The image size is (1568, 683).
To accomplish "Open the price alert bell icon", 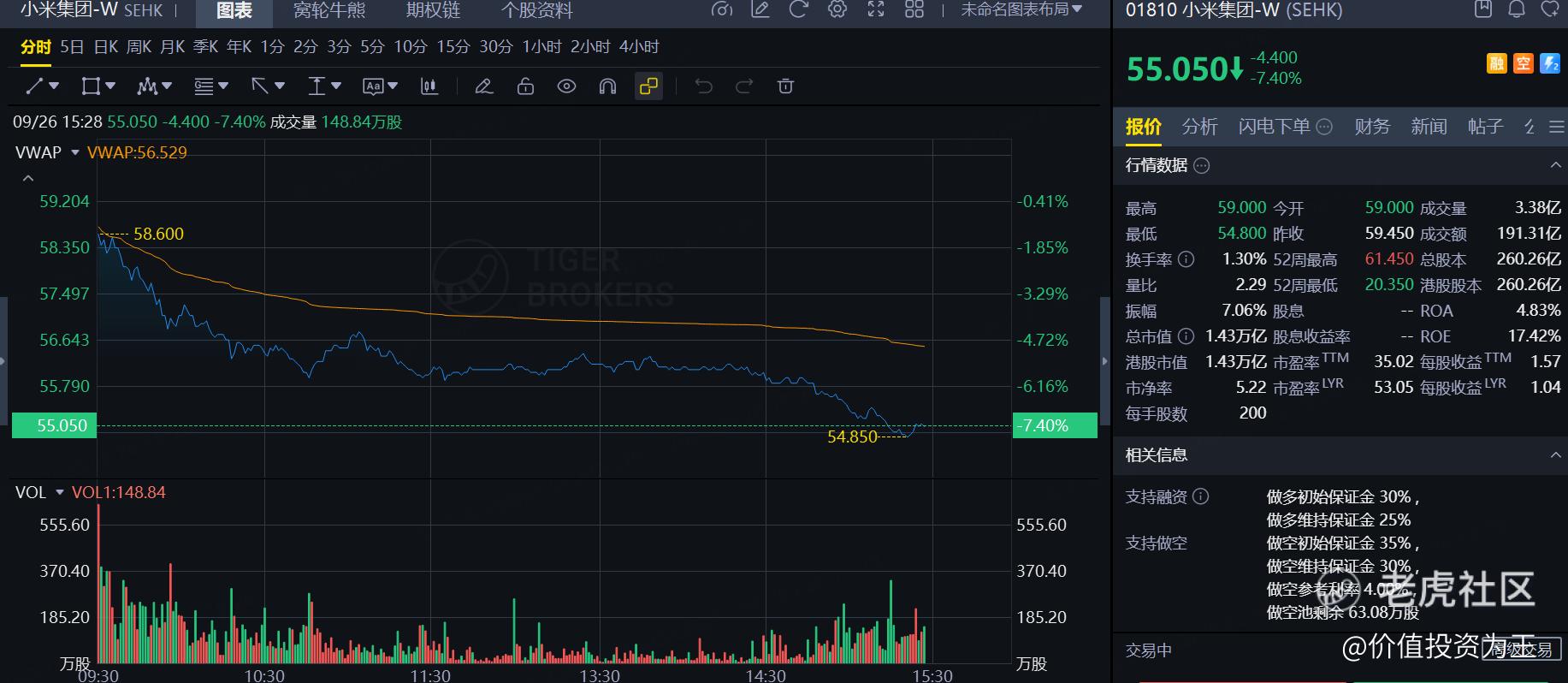I will pos(1517,9).
